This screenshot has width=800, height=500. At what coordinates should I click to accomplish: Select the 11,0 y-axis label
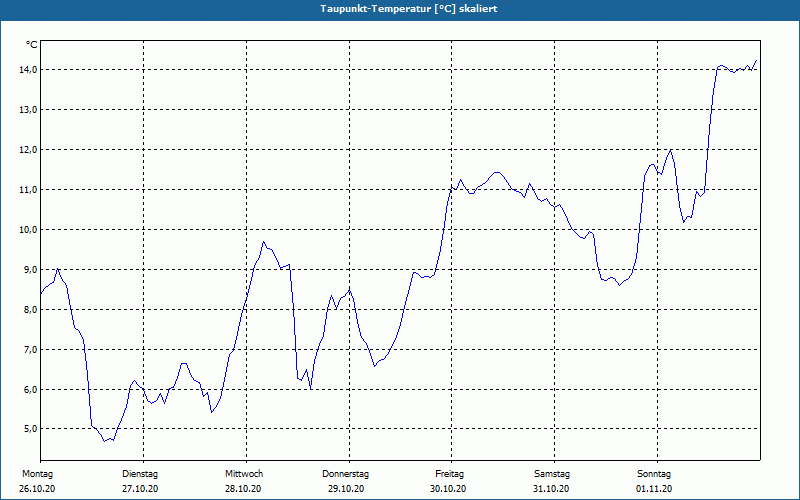[x=28, y=189]
